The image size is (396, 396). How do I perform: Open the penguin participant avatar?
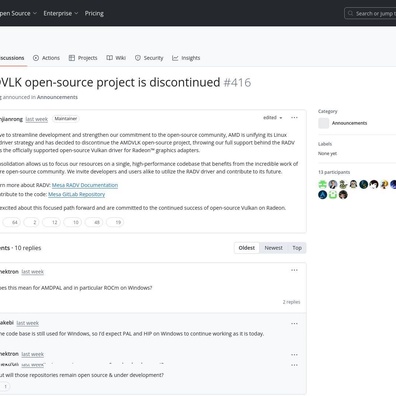point(353,184)
